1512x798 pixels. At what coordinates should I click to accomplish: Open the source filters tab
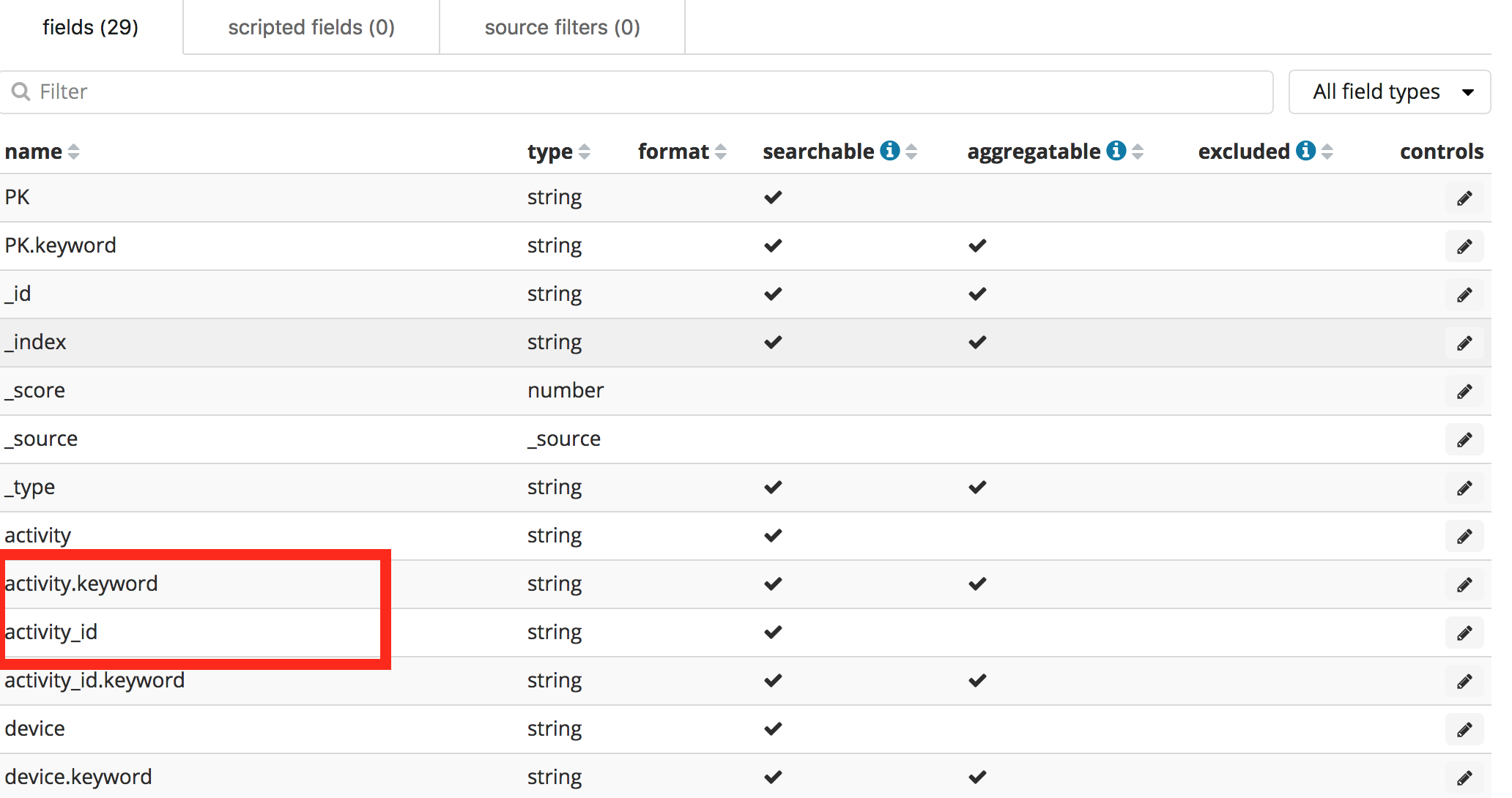[562, 27]
